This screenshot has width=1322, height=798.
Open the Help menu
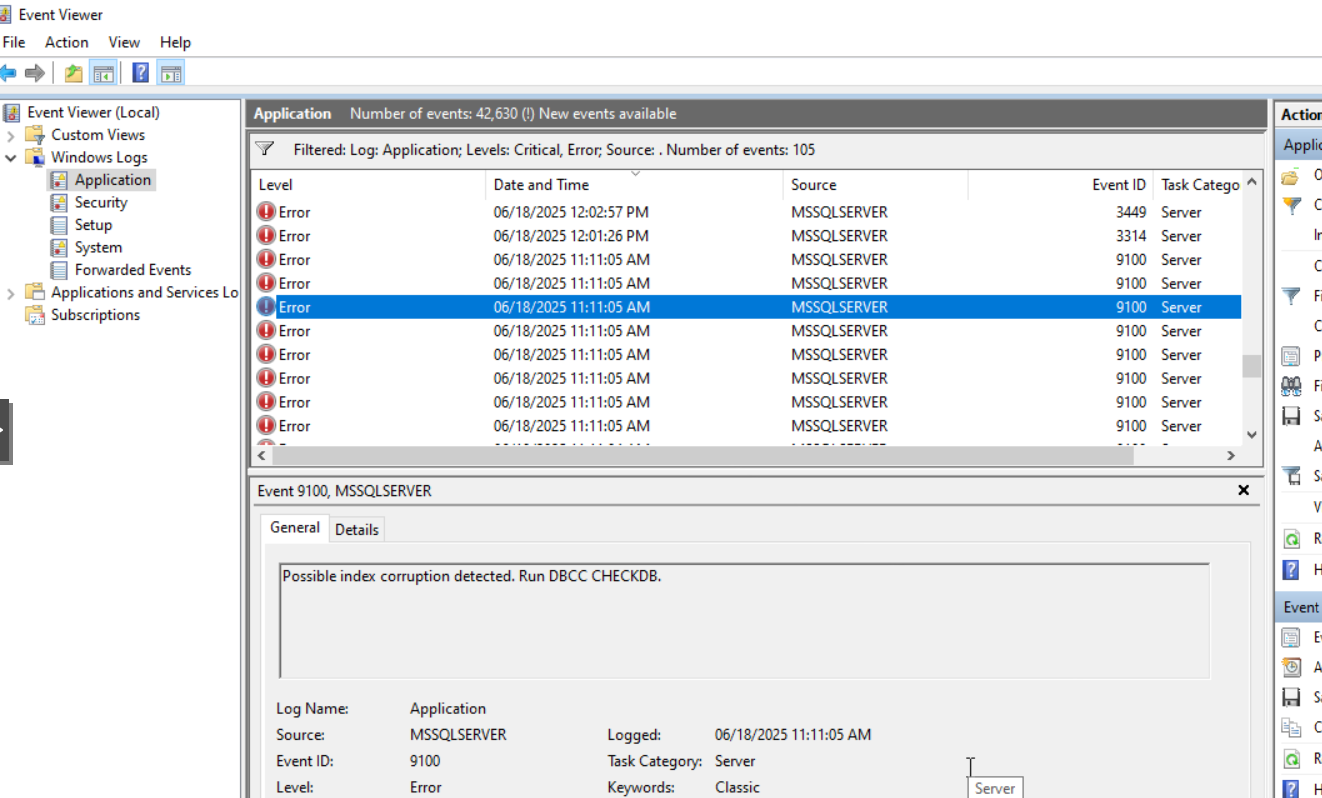point(175,42)
